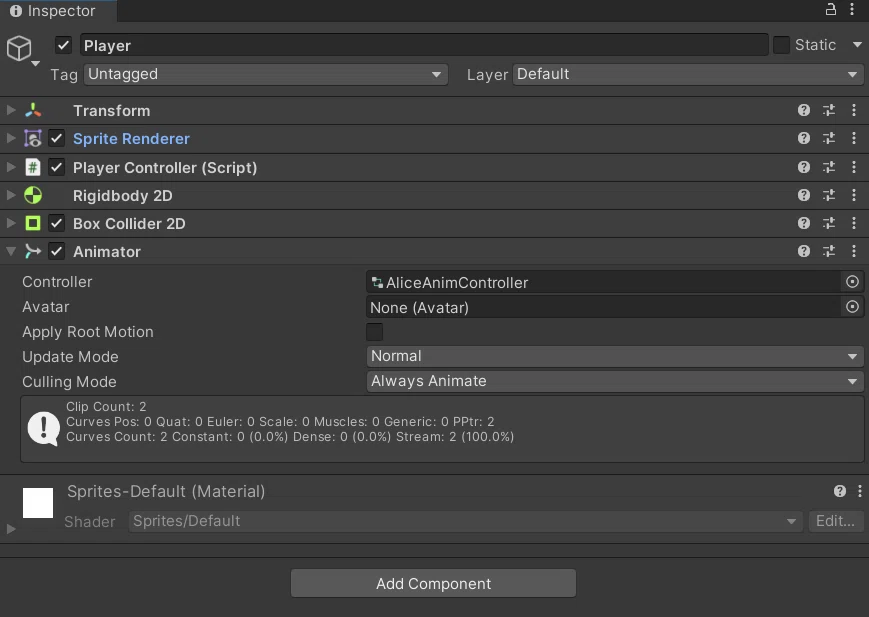This screenshot has width=869, height=617.
Task: Click the Player GameObject cube icon
Action: (19, 48)
